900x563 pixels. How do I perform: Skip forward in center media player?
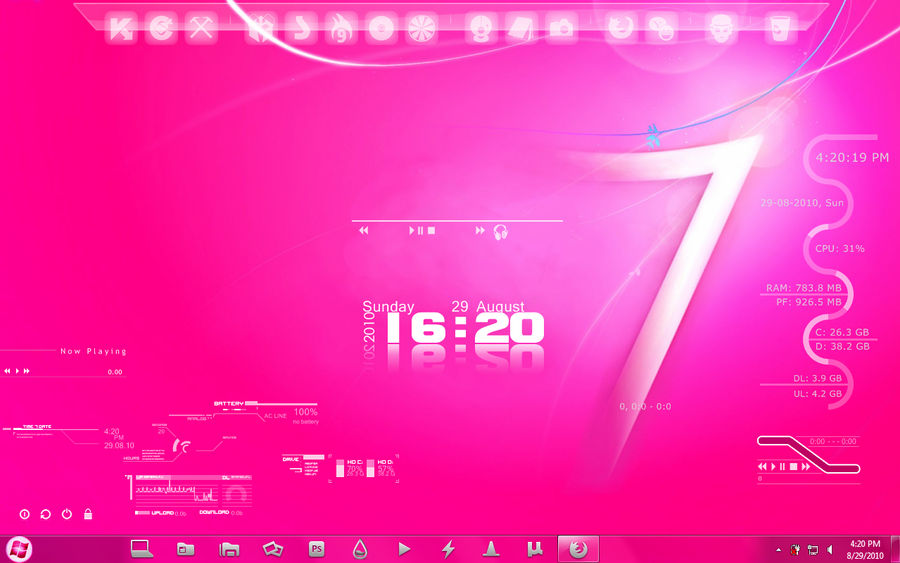(480, 230)
